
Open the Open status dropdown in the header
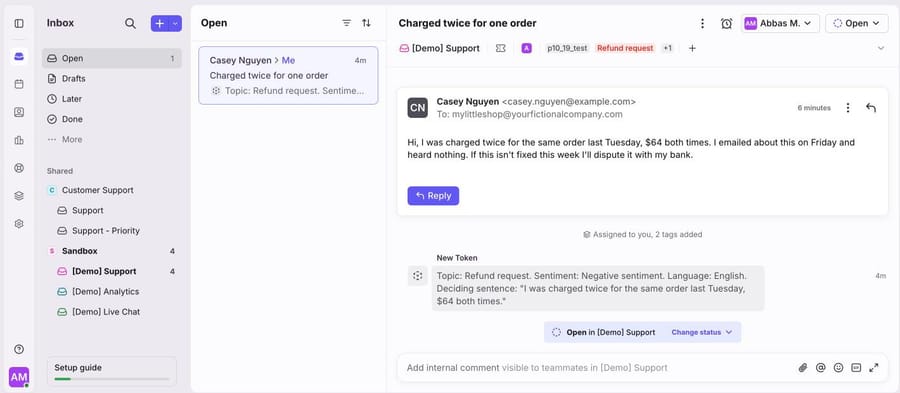[856, 24]
